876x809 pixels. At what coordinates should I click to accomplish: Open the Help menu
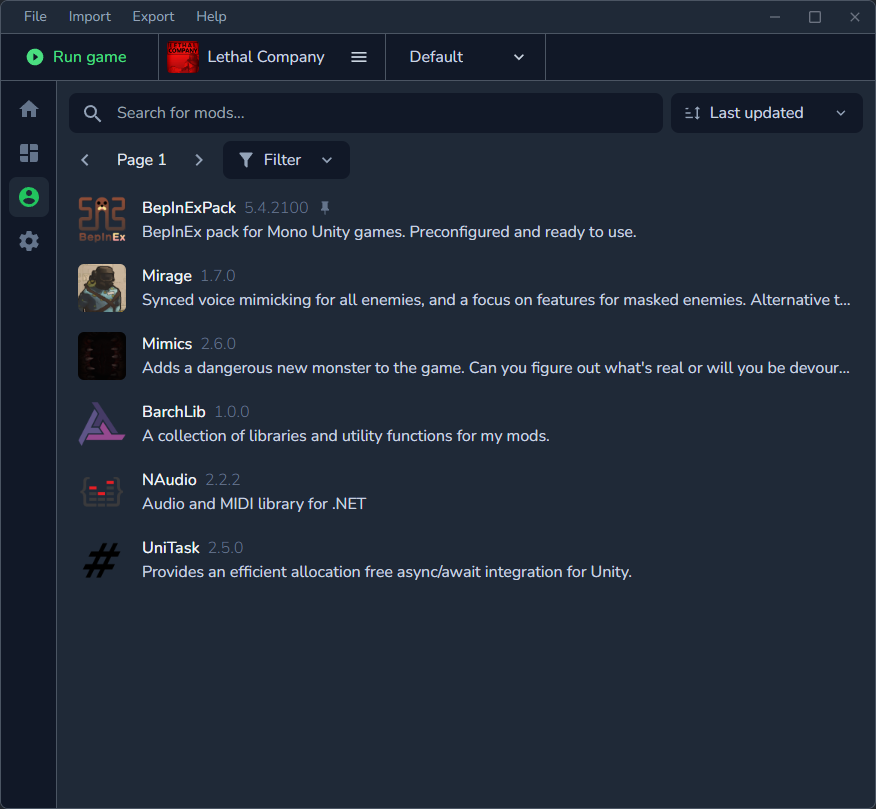pos(211,17)
